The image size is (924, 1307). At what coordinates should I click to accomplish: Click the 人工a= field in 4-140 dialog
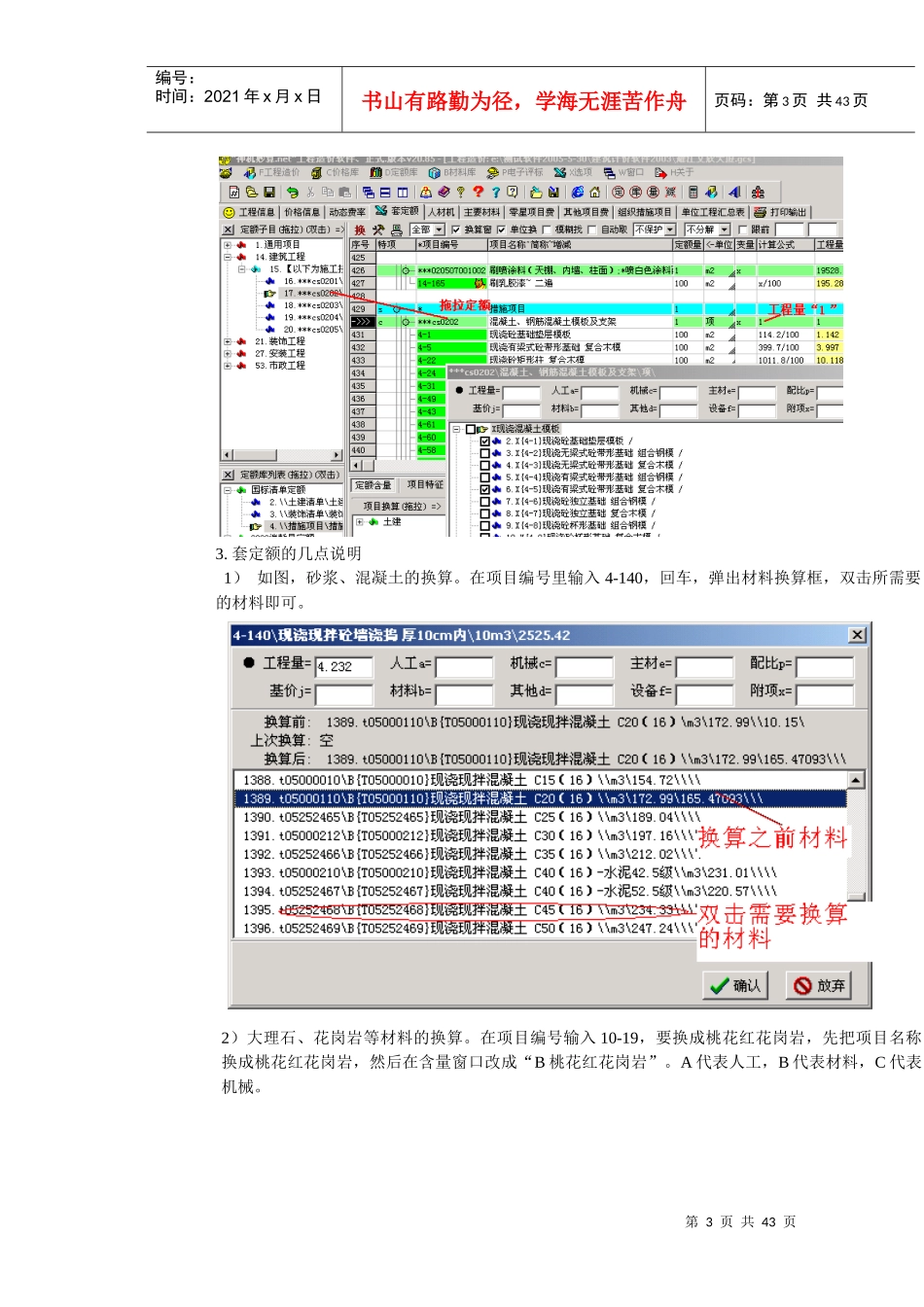coord(464,666)
